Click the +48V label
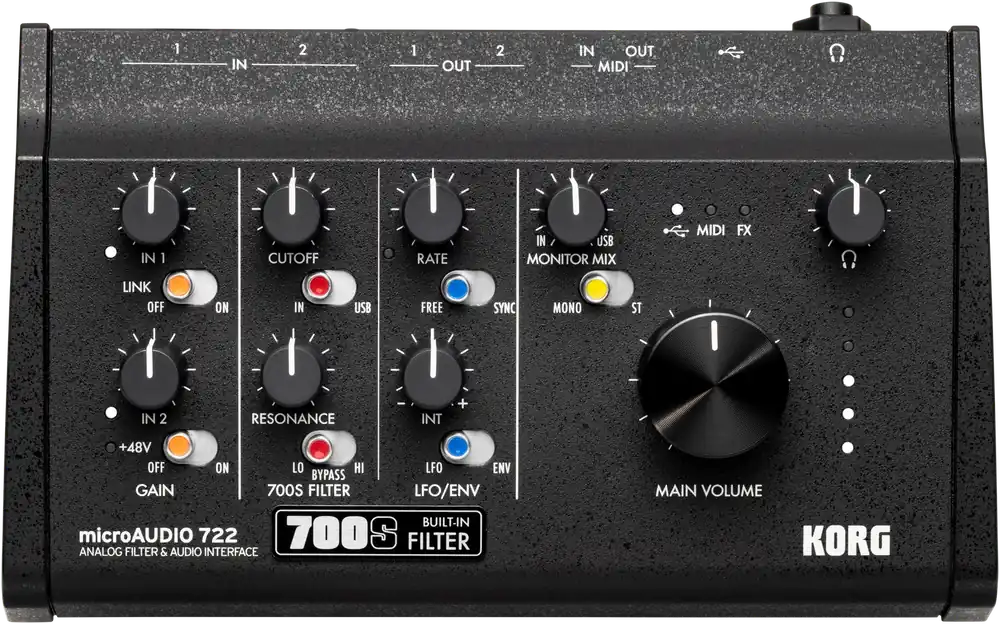Screen dimensions: 1000x624 [135, 447]
